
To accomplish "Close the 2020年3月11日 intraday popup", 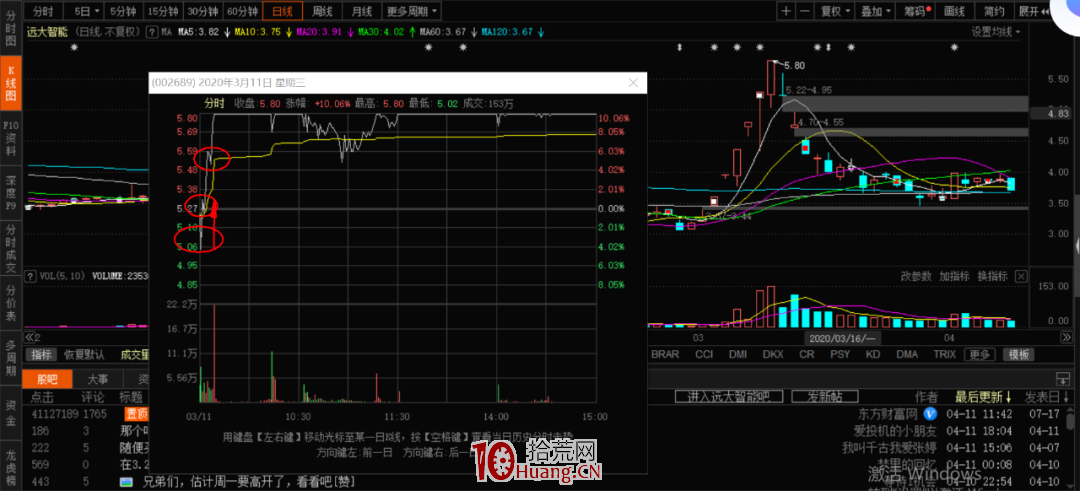I will pos(634,83).
